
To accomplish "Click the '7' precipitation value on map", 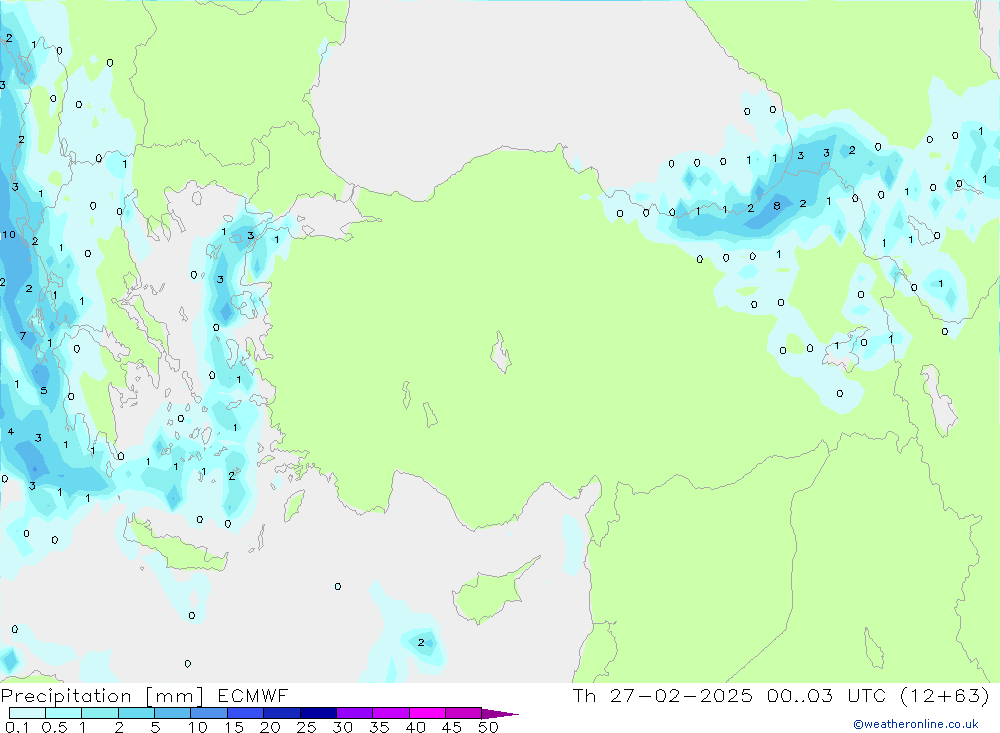I will [x=23, y=336].
